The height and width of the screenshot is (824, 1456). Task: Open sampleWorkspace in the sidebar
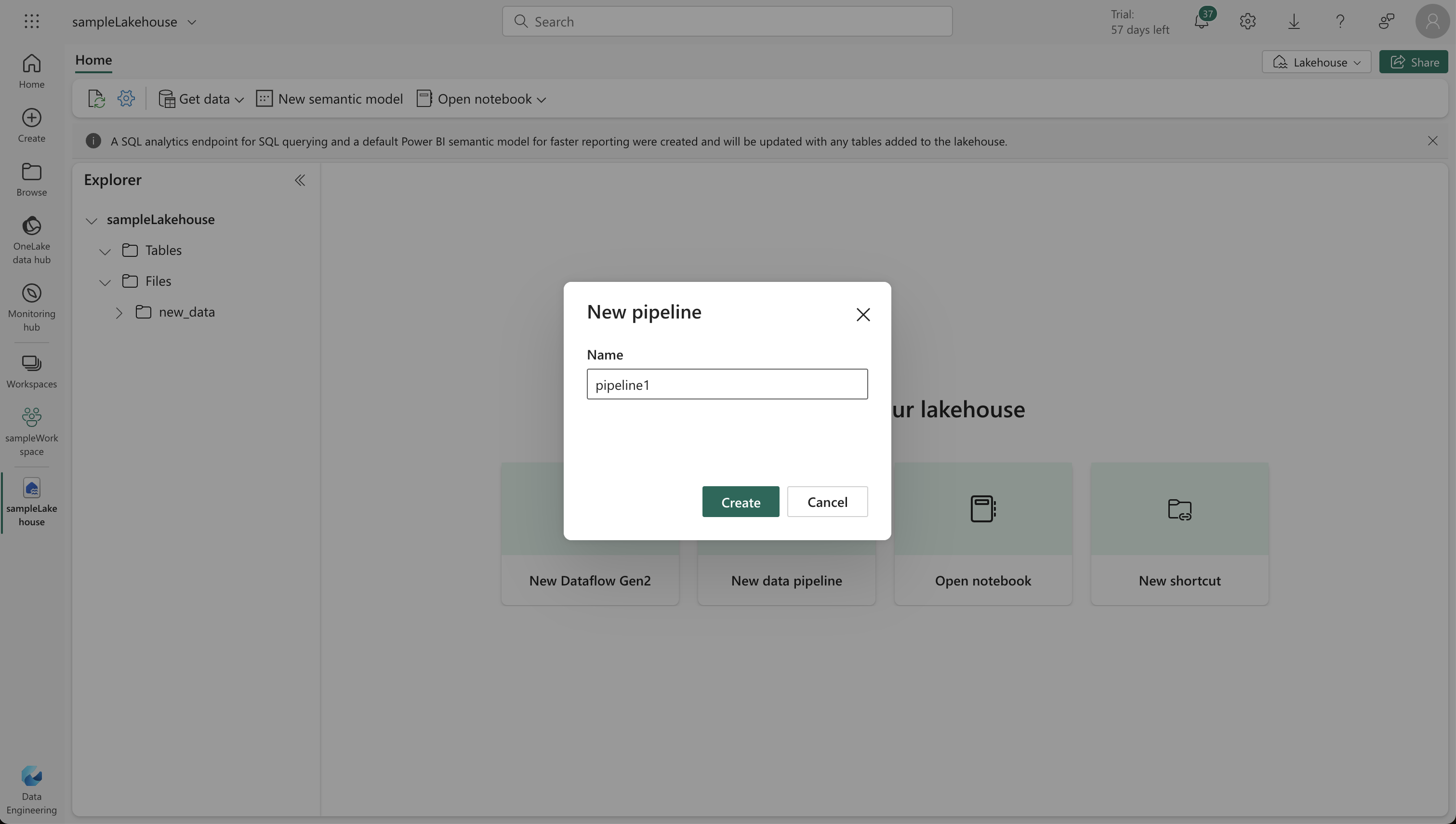[32, 432]
